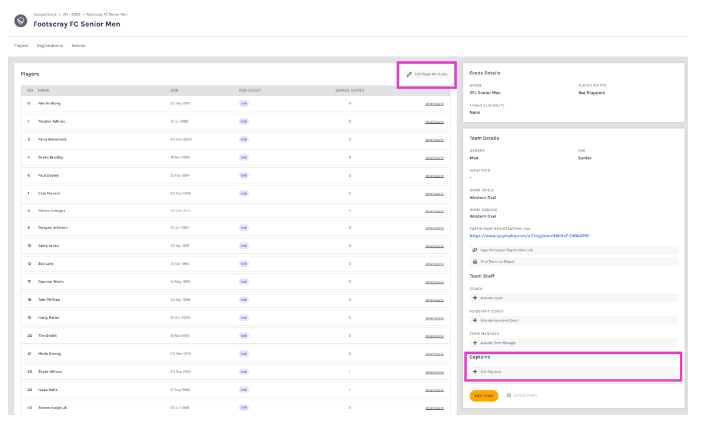Click the Edit Captains button
Image resolution: width=725 pixels, height=427 pixels.
574,371
